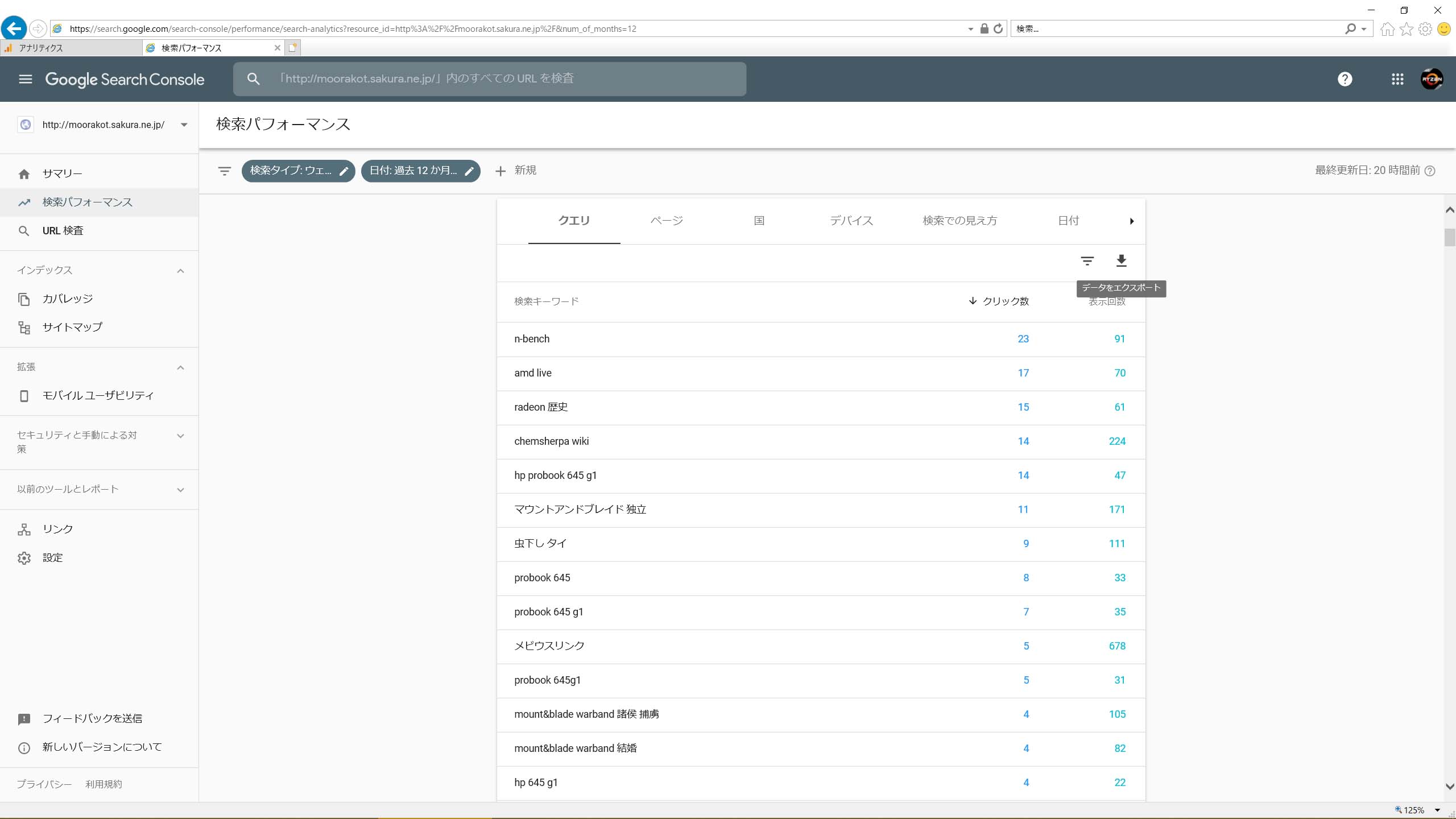Click the property globe icon
Image resolution: width=1456 pixels, height=819 pixels.
25,125
